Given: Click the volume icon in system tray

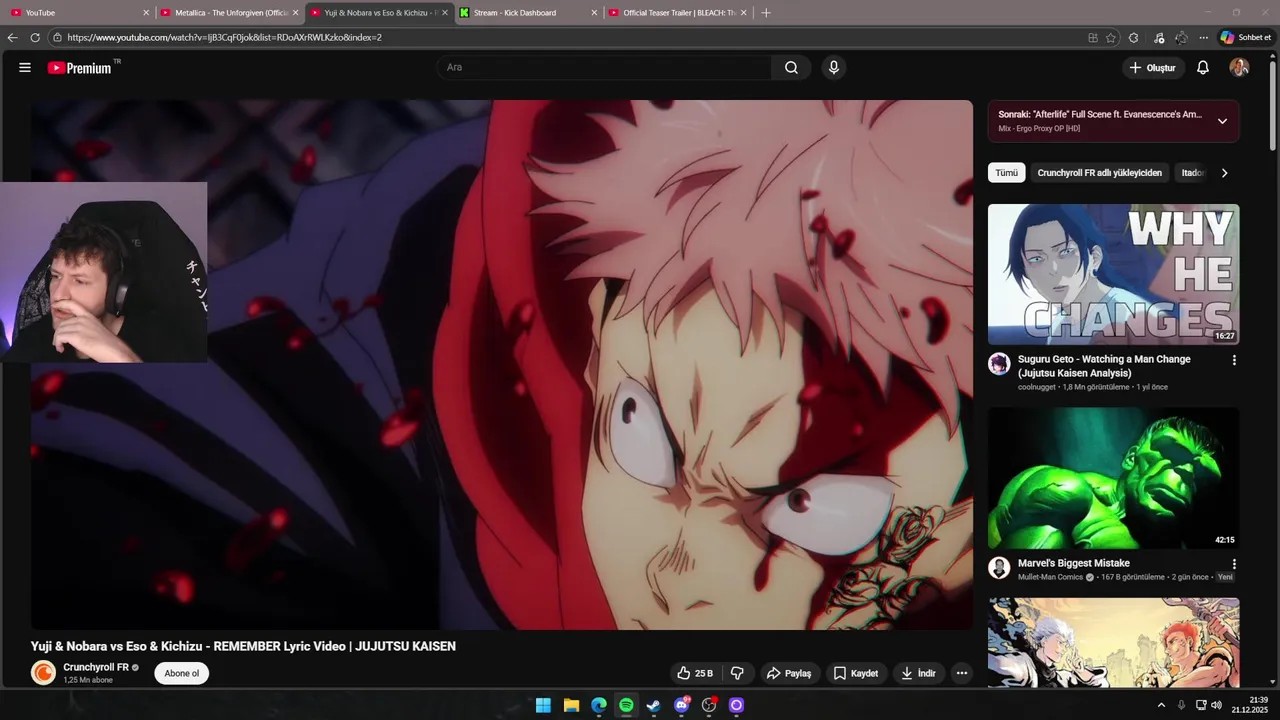Looking at the screenshot, I should coord(1217,705).
